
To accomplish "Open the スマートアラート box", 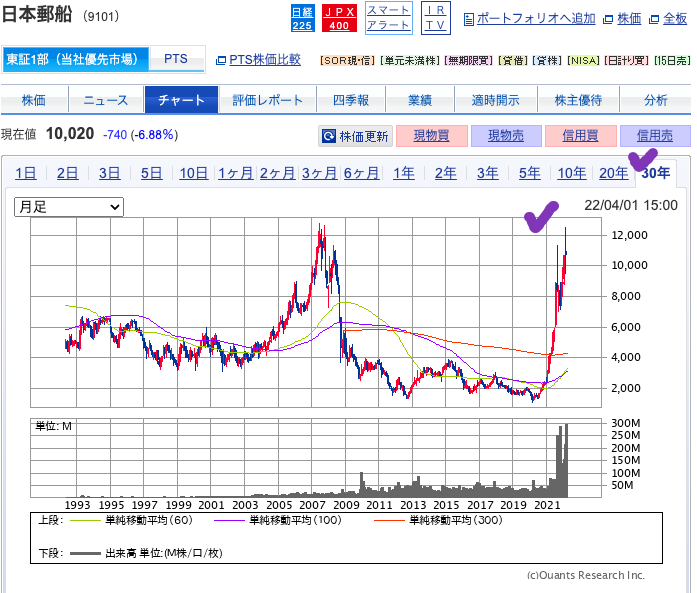I will tap(389, 18).
